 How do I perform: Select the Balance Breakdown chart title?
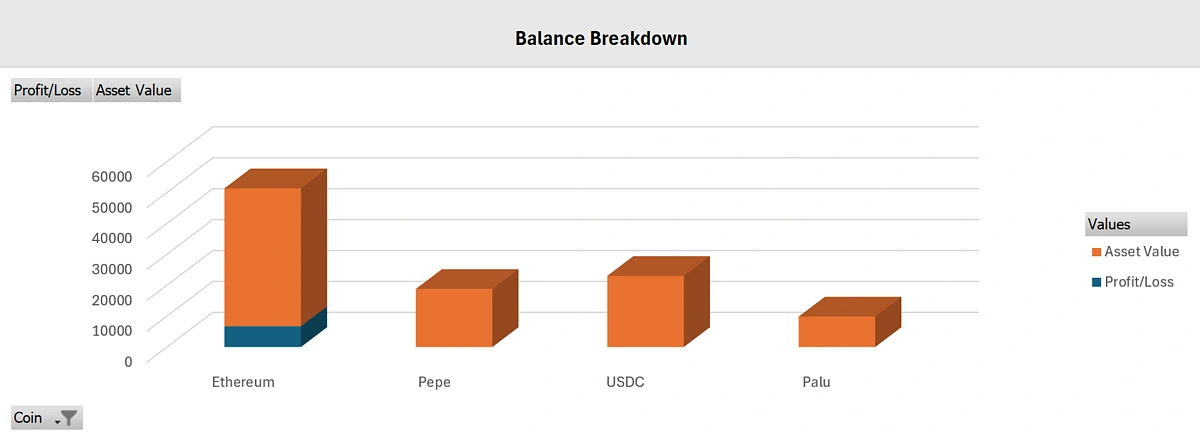click(x=601, y=39)
